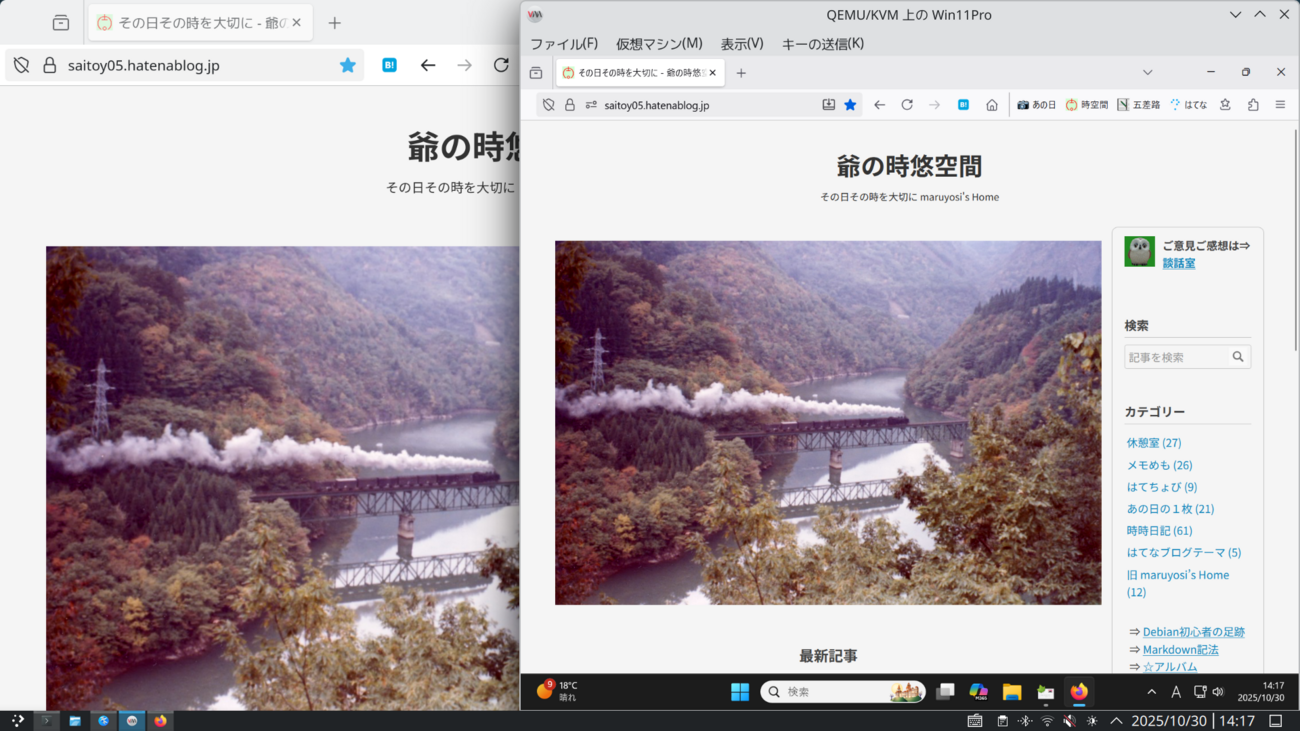This screenshot has height=731, width=1300.
Task: Open the 18°C 晴れ weather widget
Action: [557, 691]
